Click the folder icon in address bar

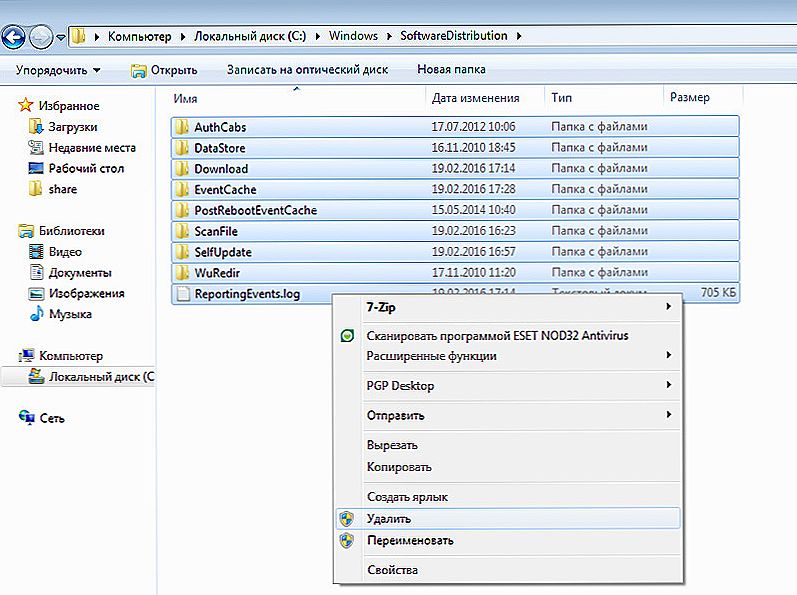tap(78, 36)
